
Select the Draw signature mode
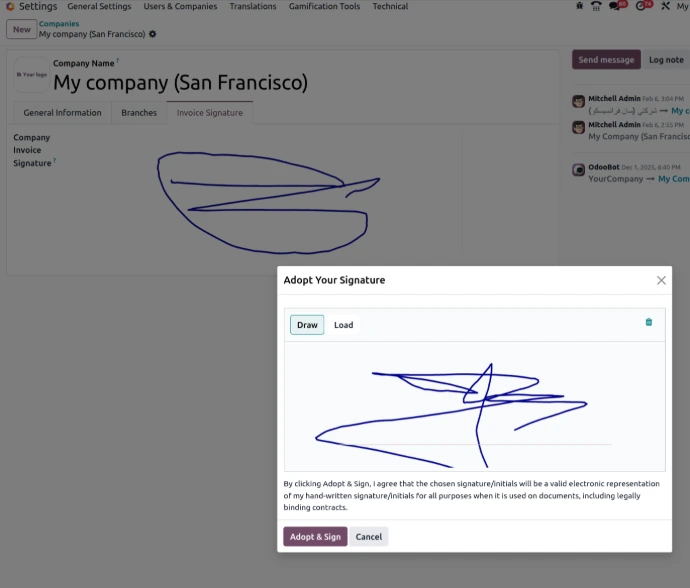click(x=307, y=325)
